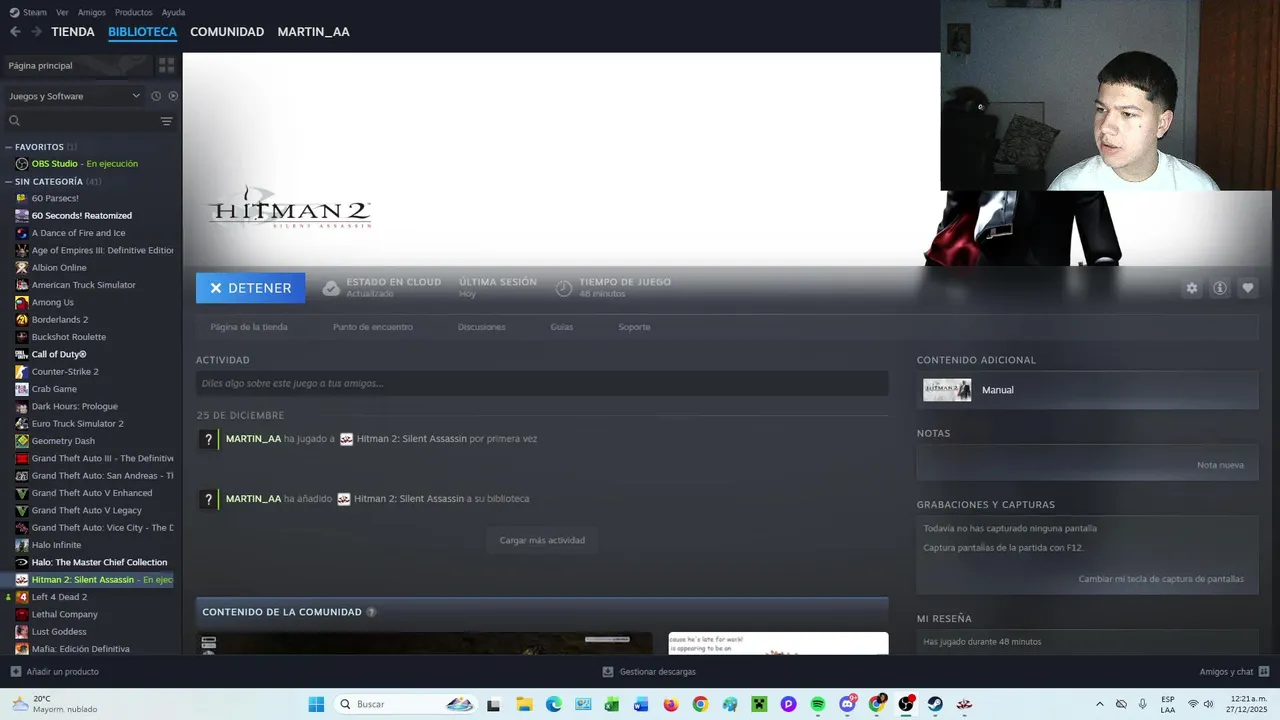Click Añadir un producto

coord(55,672)
